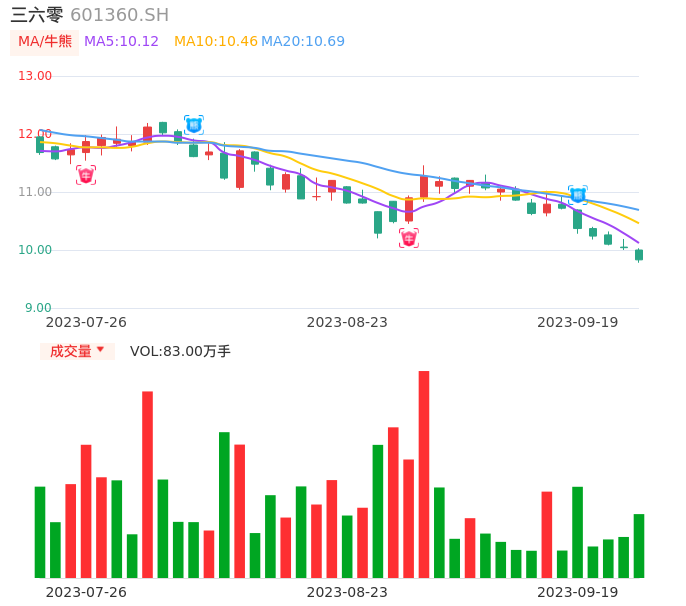This screenshot has height=606, width=686.
Task: Click the VOL:83.00万手 volume readout
Action: [x=180, y=351]
